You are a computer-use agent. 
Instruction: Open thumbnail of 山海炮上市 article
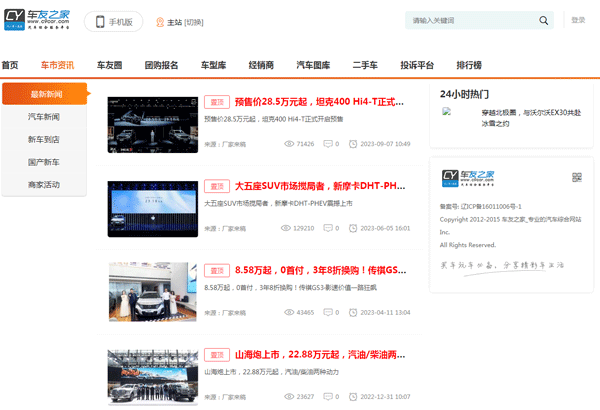click(x=153, y=377)
